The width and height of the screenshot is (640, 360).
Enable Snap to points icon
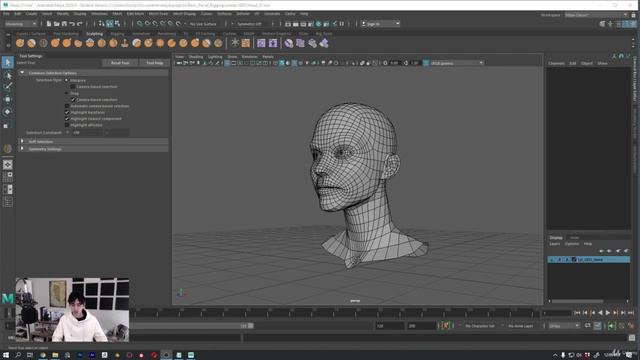tap(155, 24)
